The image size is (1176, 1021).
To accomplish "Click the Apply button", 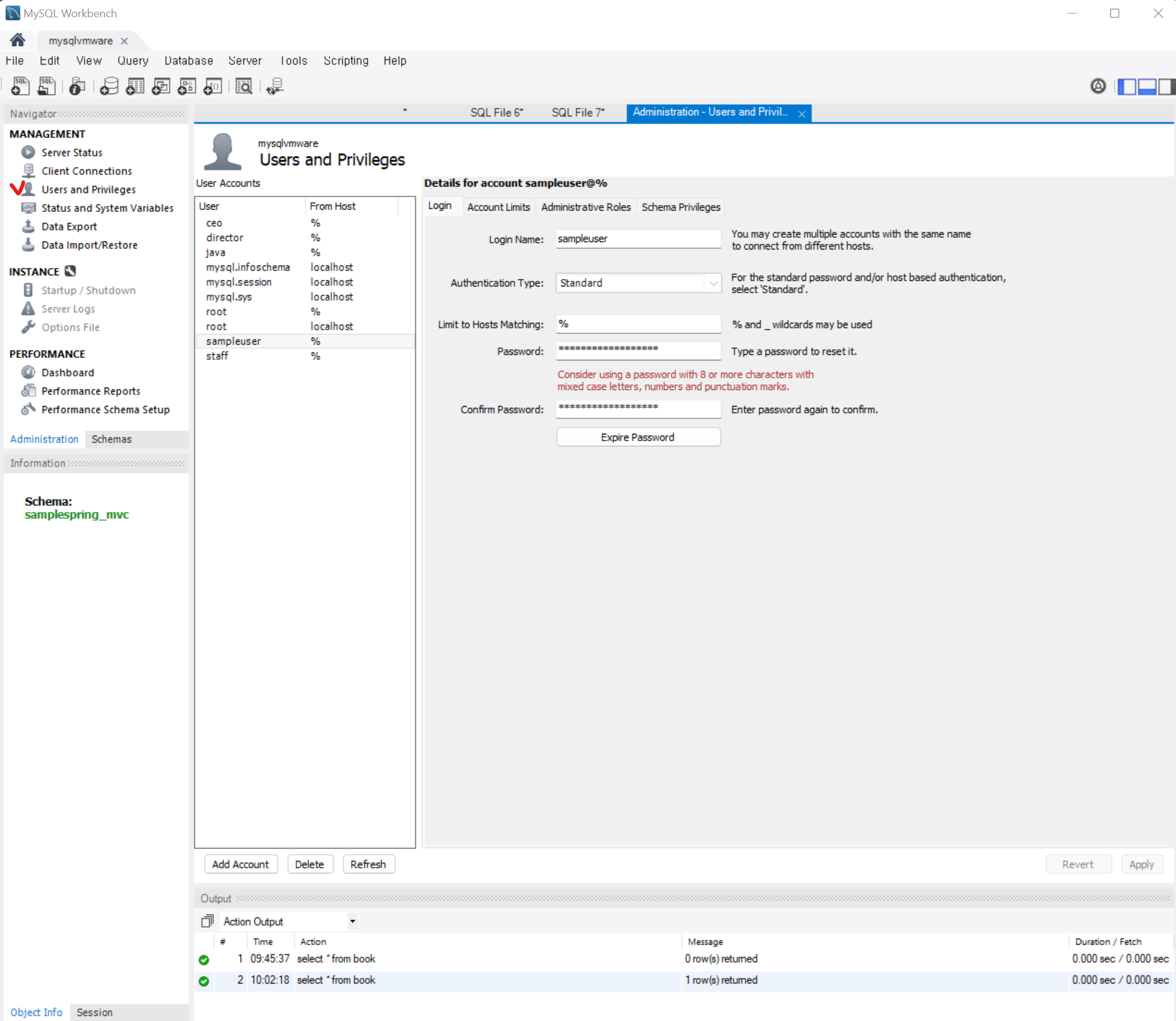I will tap(1141, 864).
